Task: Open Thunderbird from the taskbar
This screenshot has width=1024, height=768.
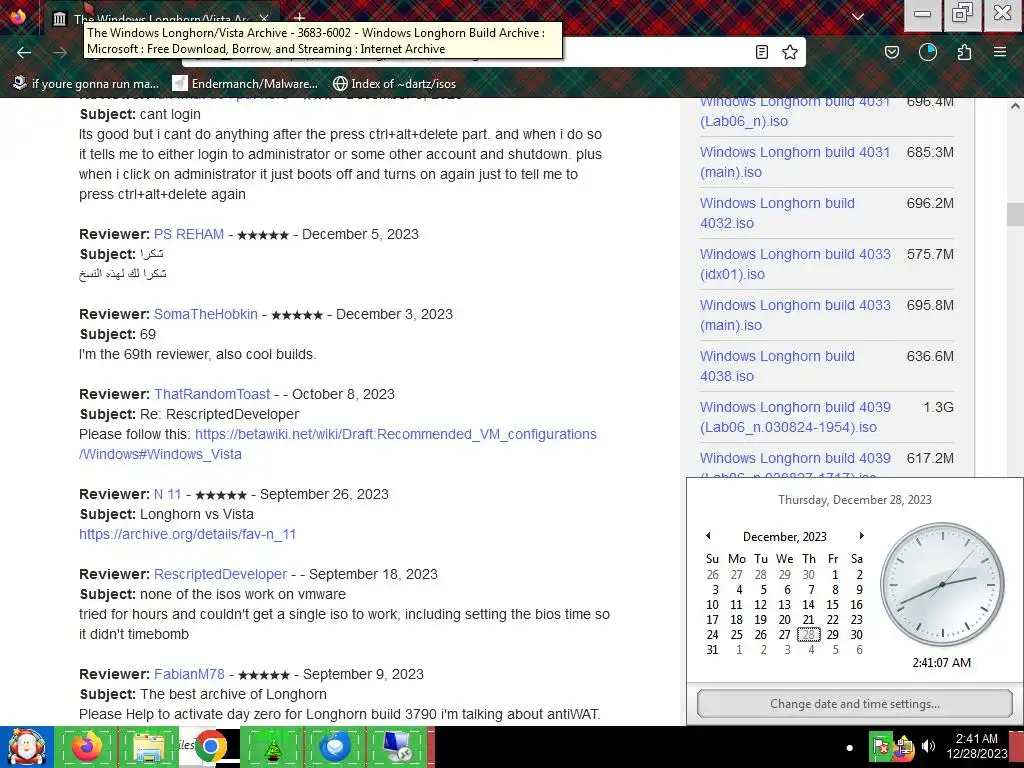Action: [x=334, y=747]
